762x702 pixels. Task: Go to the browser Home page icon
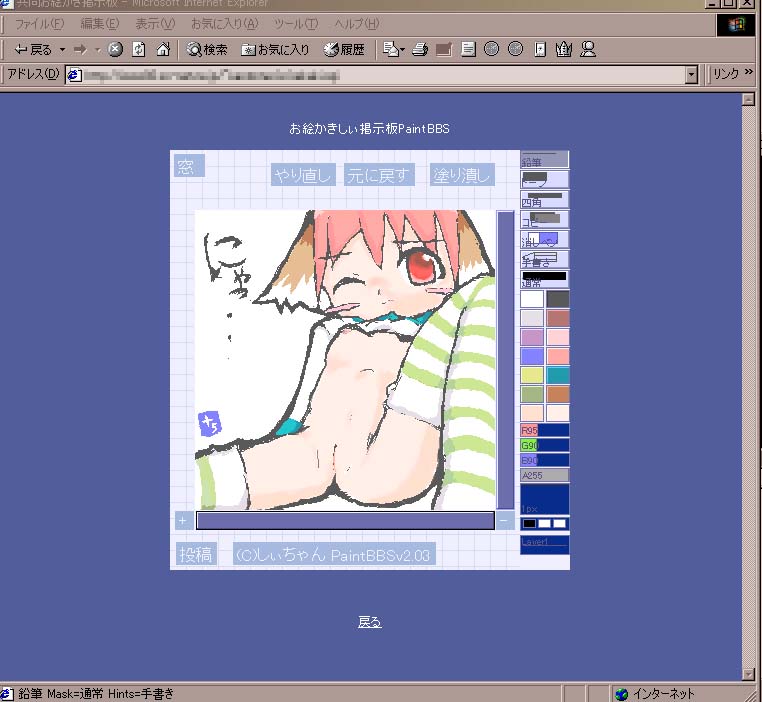162,48
